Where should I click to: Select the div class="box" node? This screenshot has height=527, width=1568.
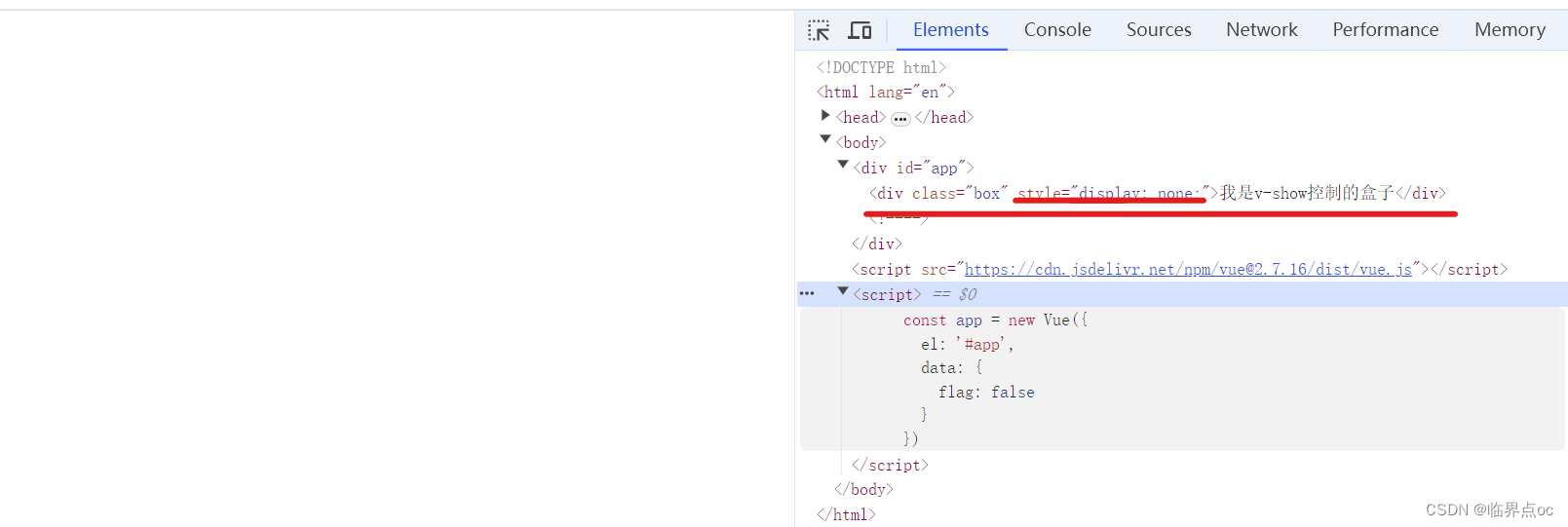(x=1158, y=193)
